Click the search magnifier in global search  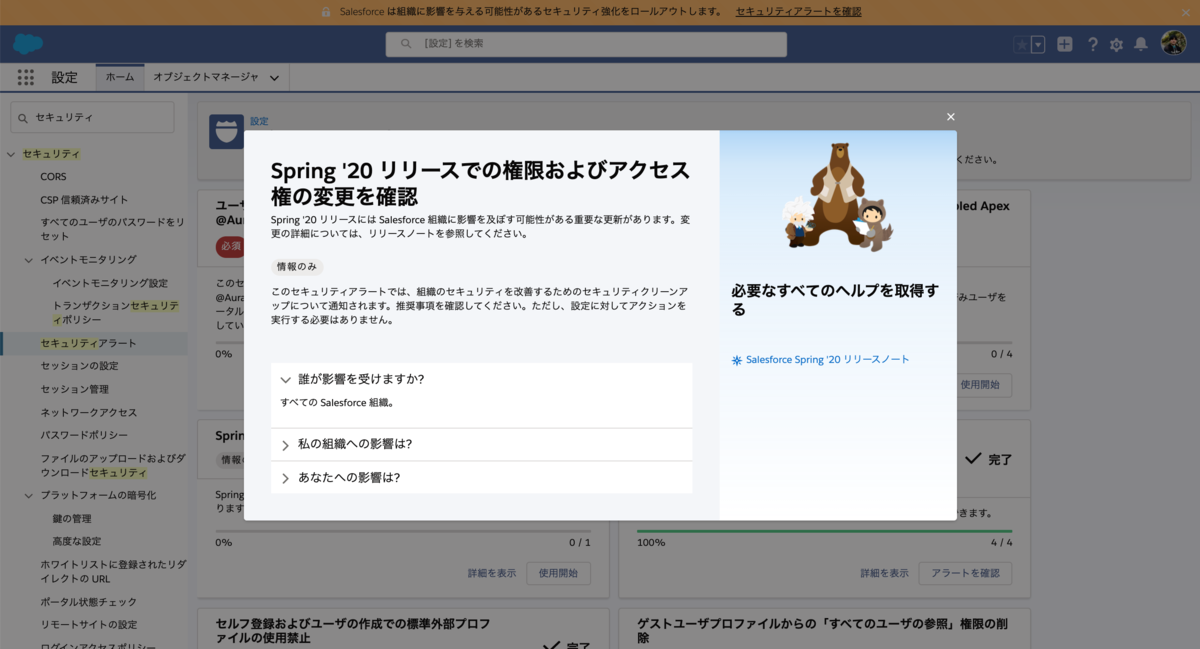click(x=406, y=44)
